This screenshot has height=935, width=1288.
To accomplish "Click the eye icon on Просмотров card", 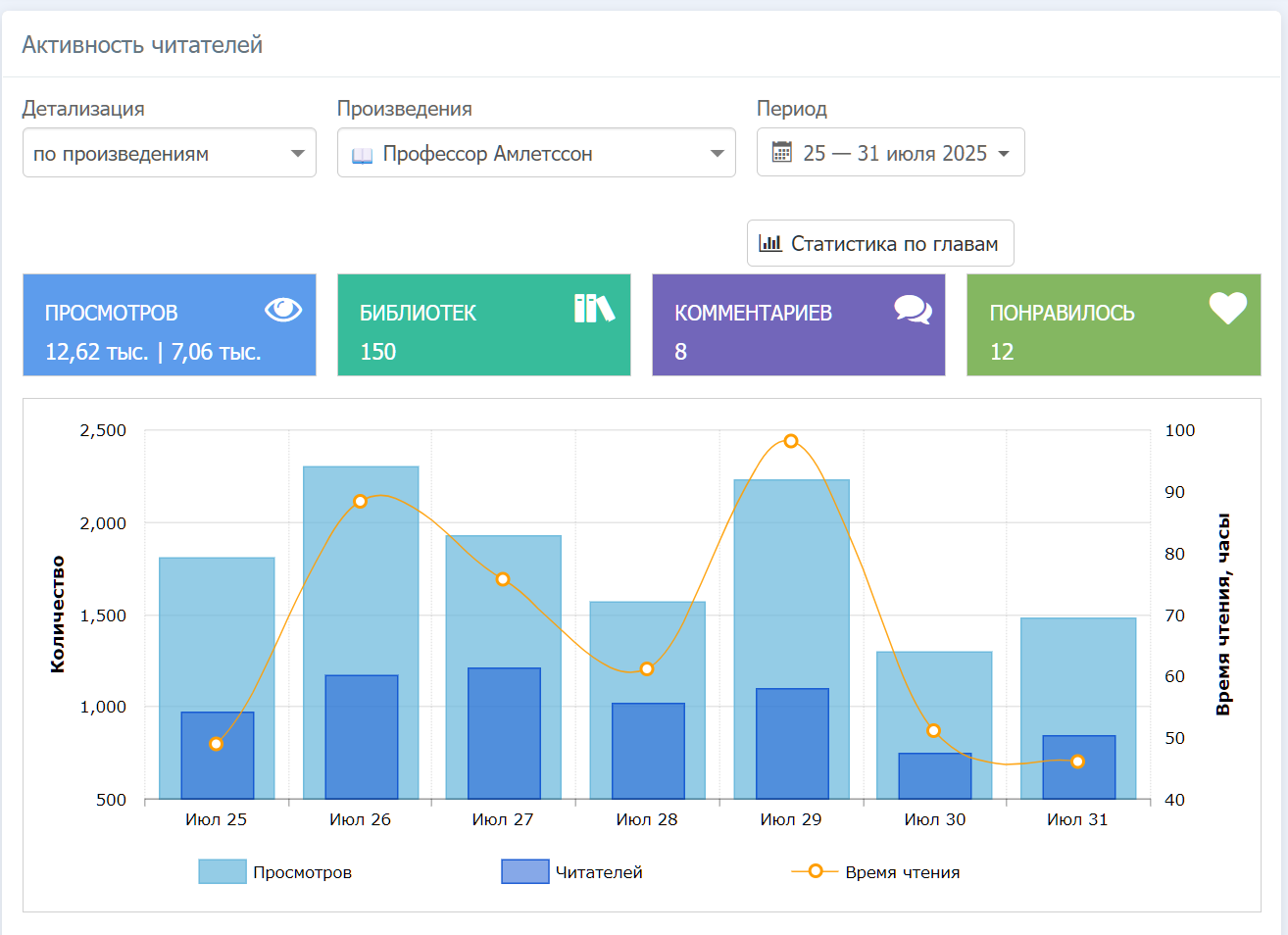I will 283,311.
